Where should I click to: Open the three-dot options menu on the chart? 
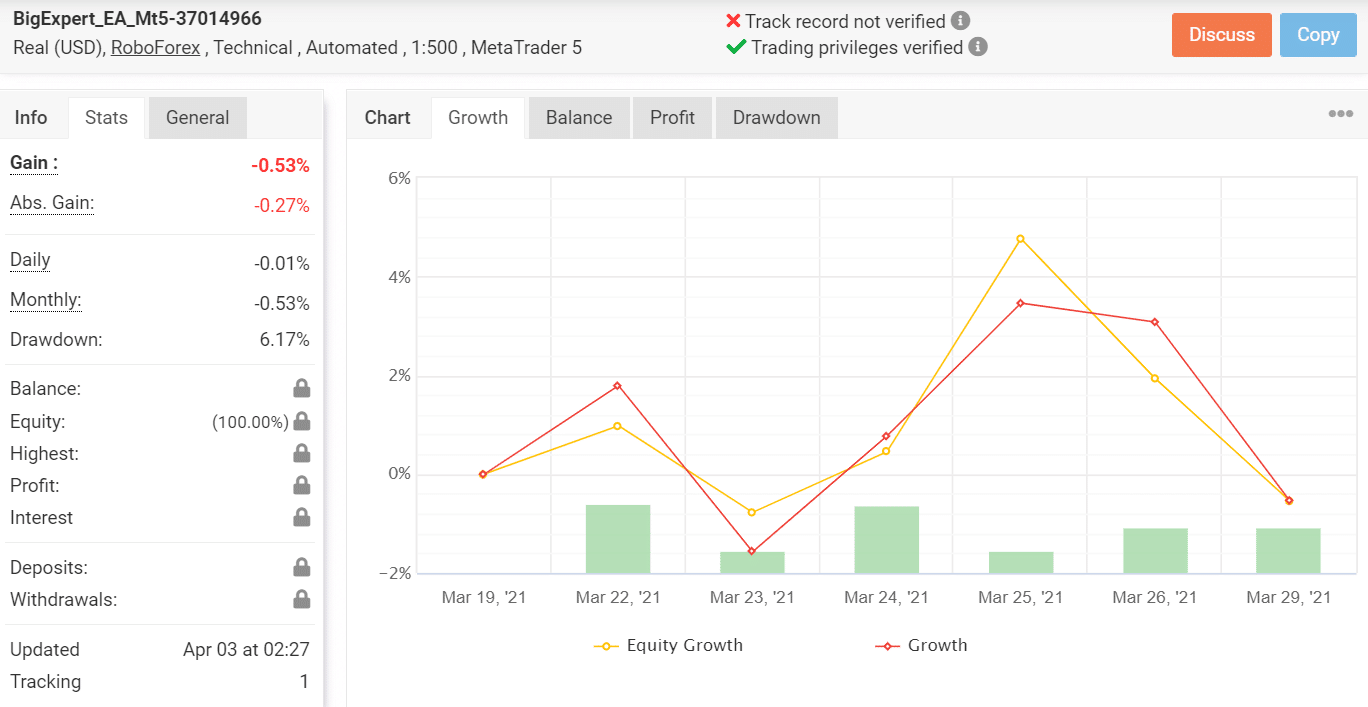1340,113
